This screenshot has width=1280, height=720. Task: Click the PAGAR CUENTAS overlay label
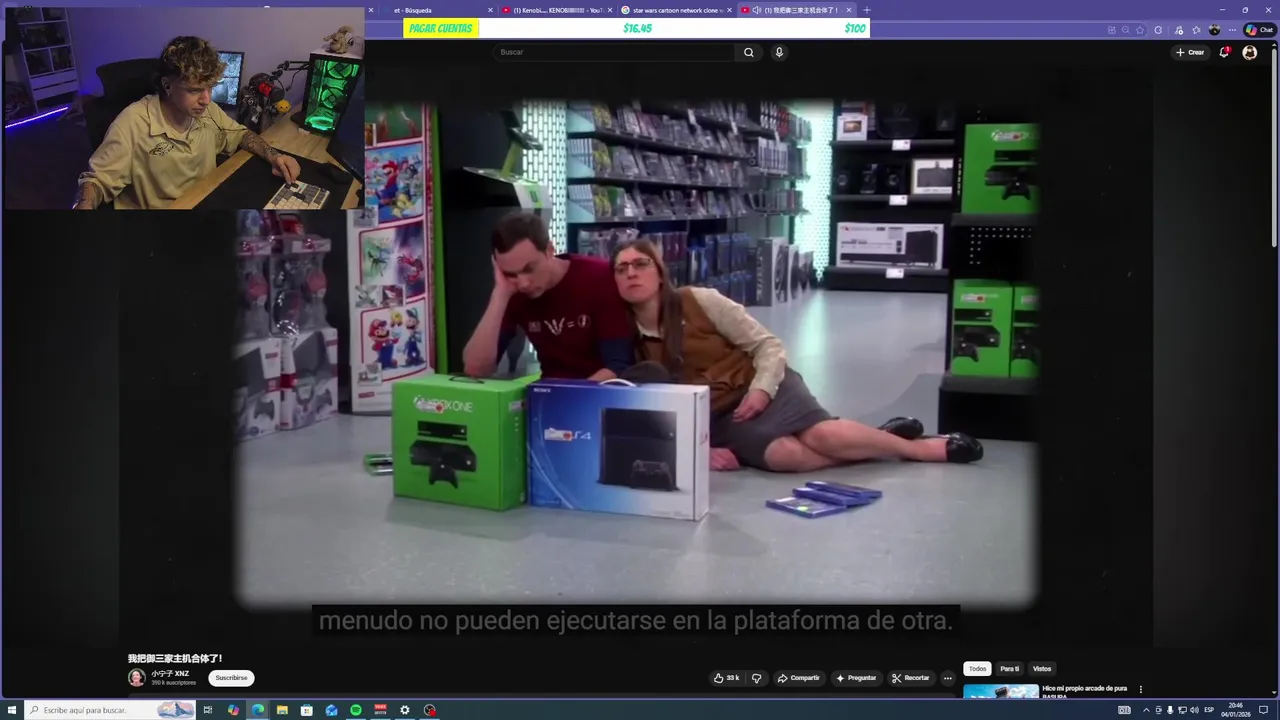441,28
